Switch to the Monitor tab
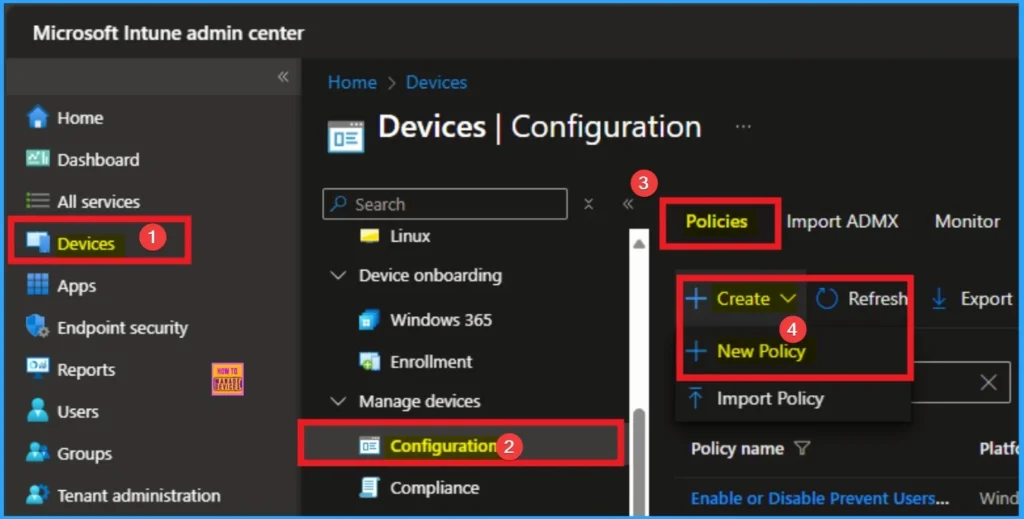The image size is (1024, 519). 967,221
